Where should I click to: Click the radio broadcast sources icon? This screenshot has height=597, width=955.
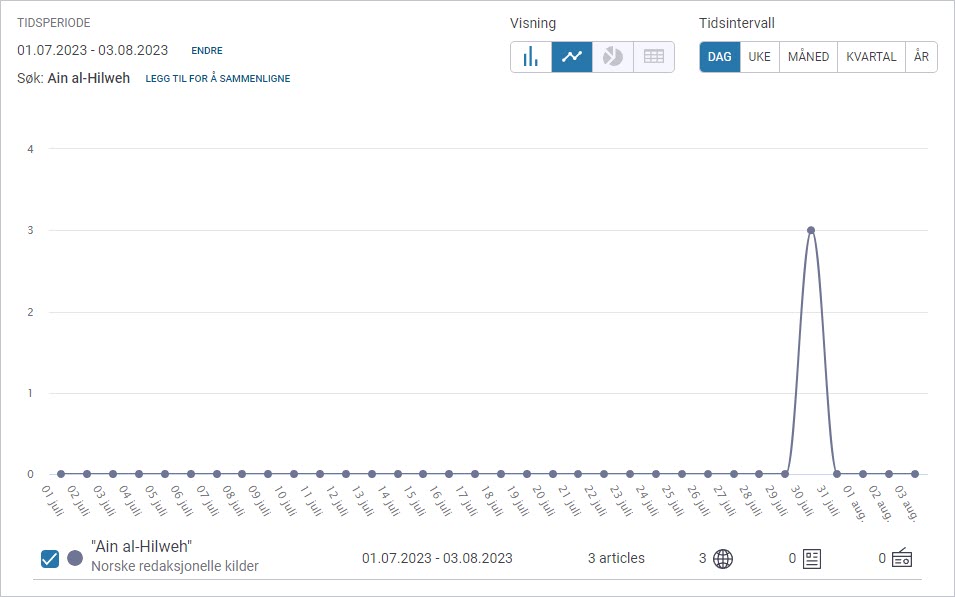click(902, 559)
